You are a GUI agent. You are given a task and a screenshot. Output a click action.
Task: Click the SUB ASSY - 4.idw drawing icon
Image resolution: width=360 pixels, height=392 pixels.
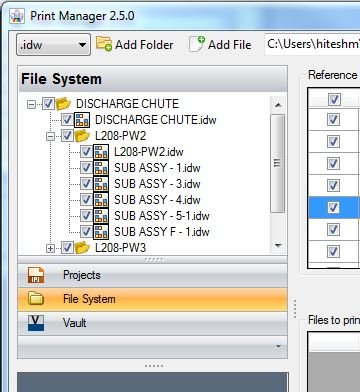101,200
